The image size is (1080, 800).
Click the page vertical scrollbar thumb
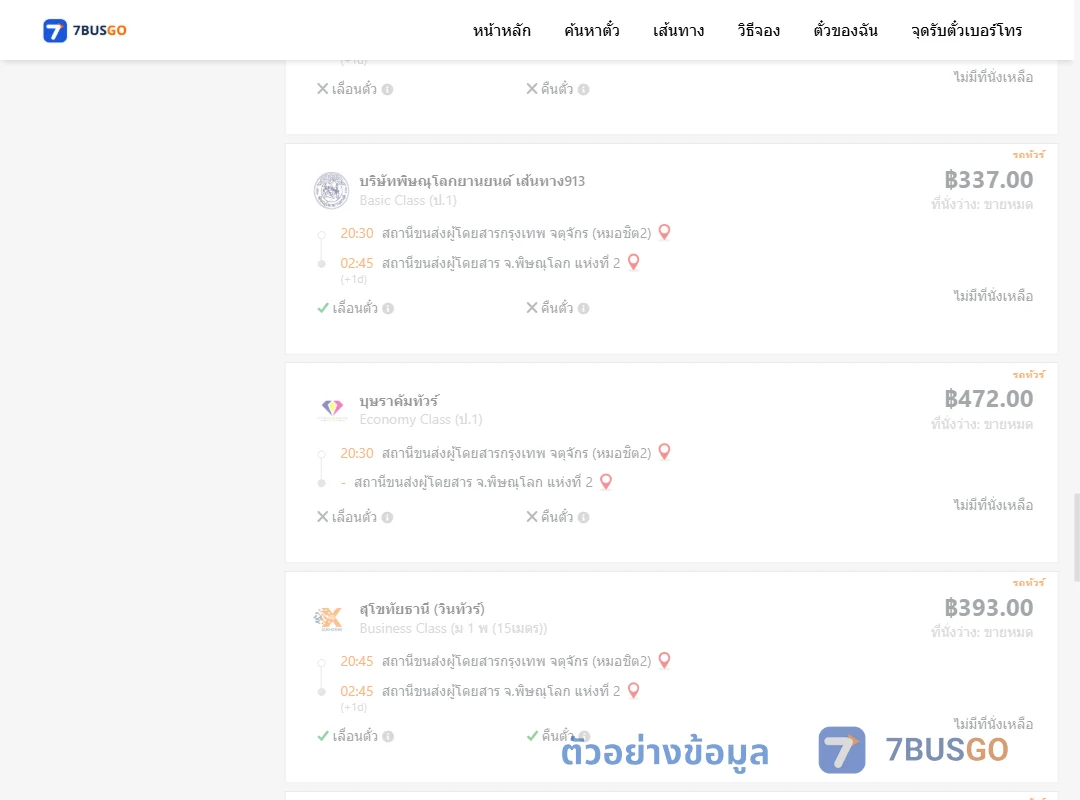1077,537
